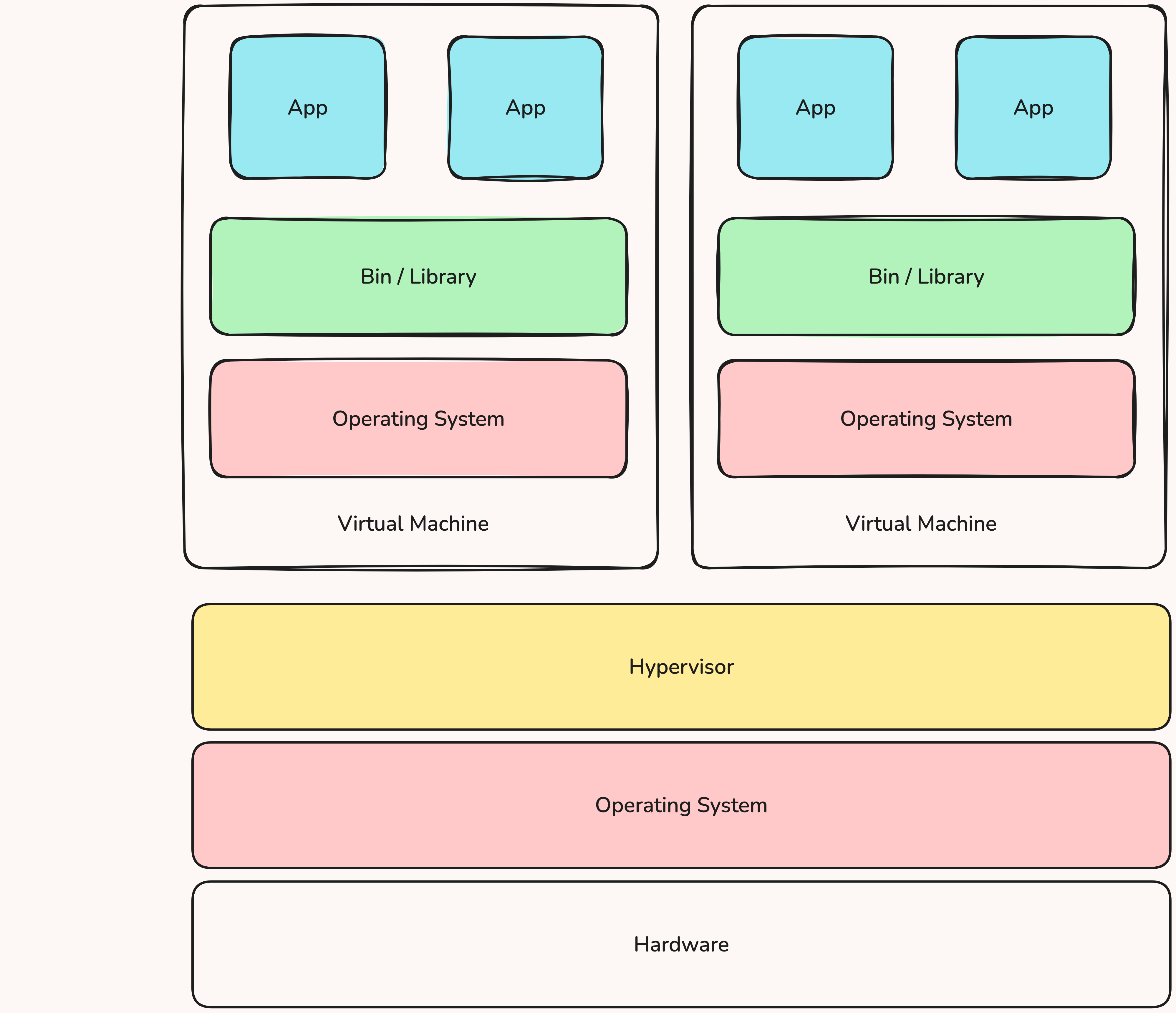
Task: Click 'Operating System' text in right VM
Action: pyautogui.click(x=926, y=419)
